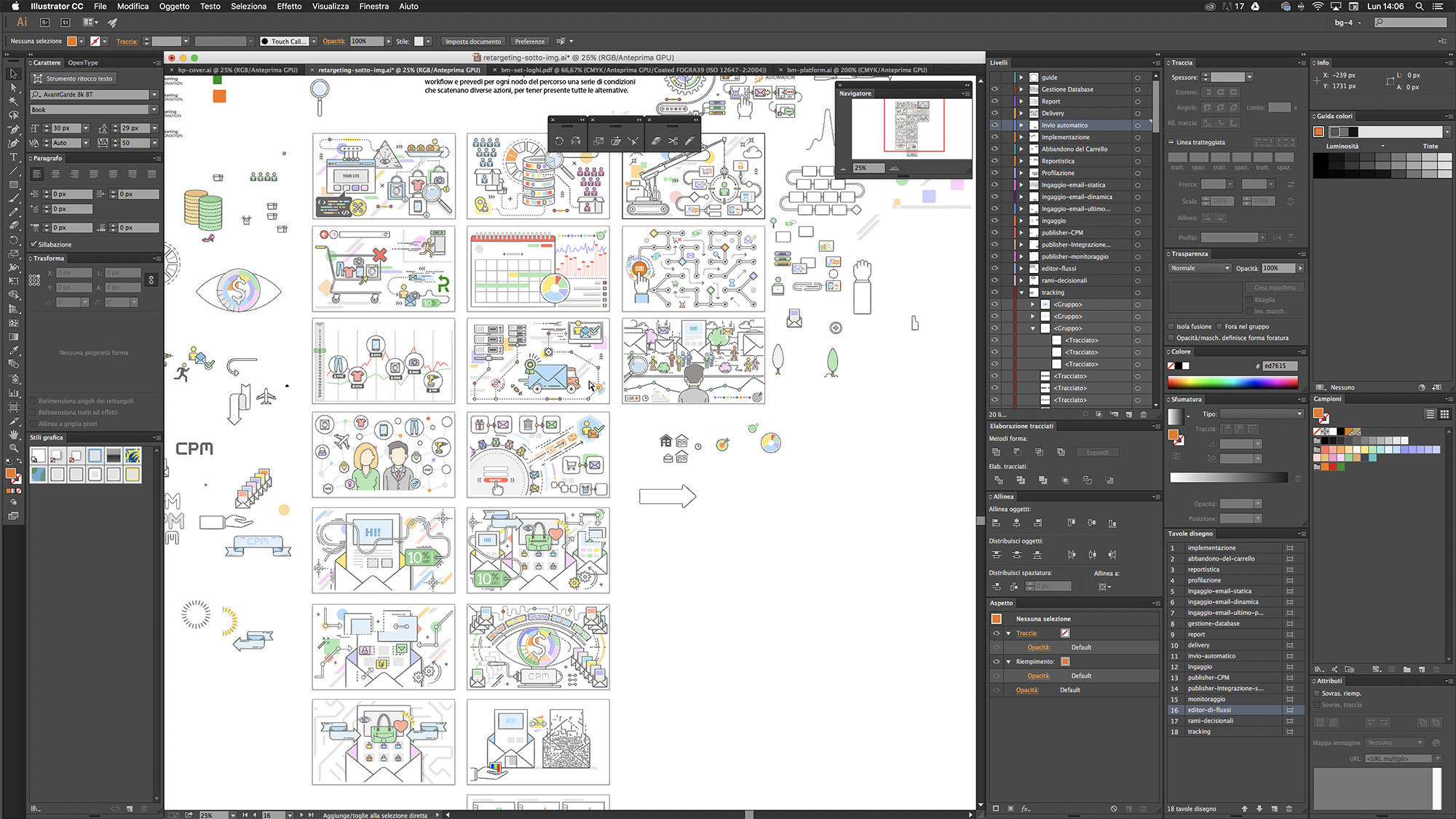The height and width of the screenshot is (819, 1456).
Task: Click Unite shape mode in Pathfinder panel
Action: pos(996,452)
